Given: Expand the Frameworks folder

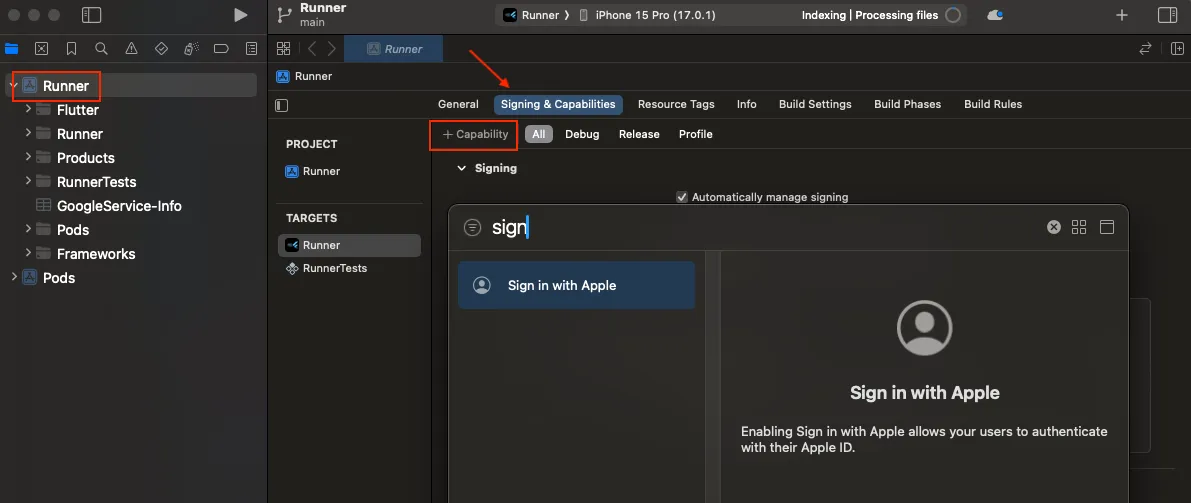Looking at the screenshot, I should [x=28, y=253].
